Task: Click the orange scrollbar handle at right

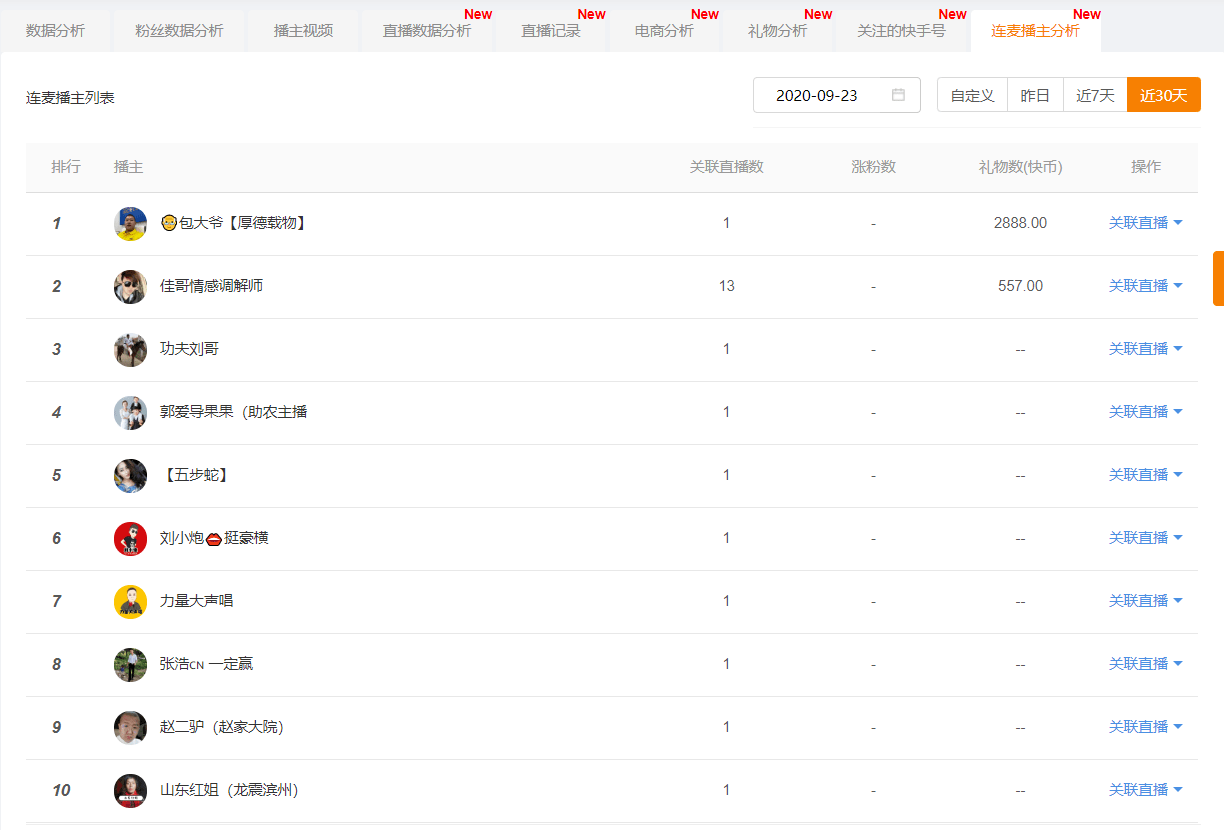Action: point(1218,278)
